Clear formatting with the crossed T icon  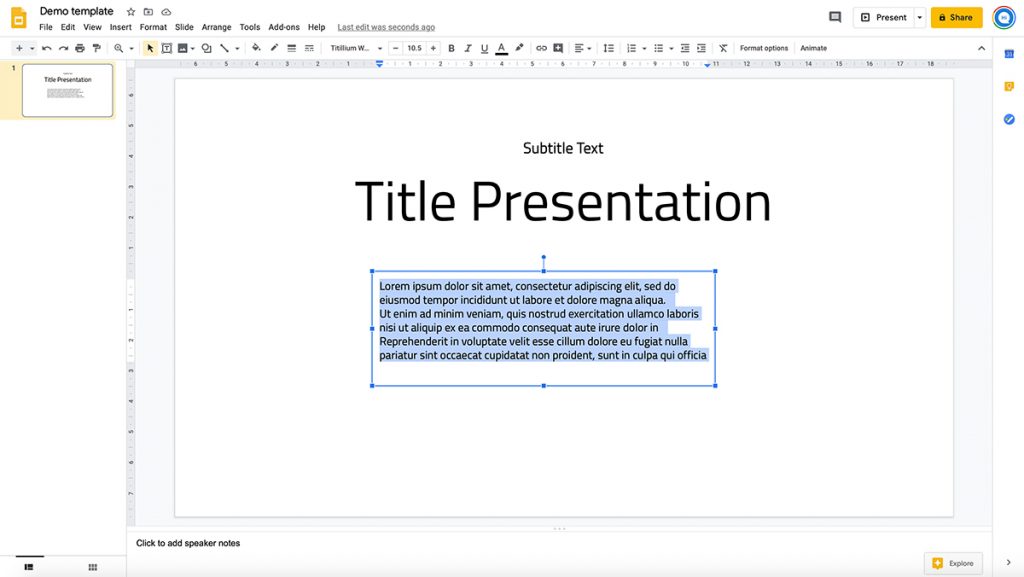click(x=723, y=48)
